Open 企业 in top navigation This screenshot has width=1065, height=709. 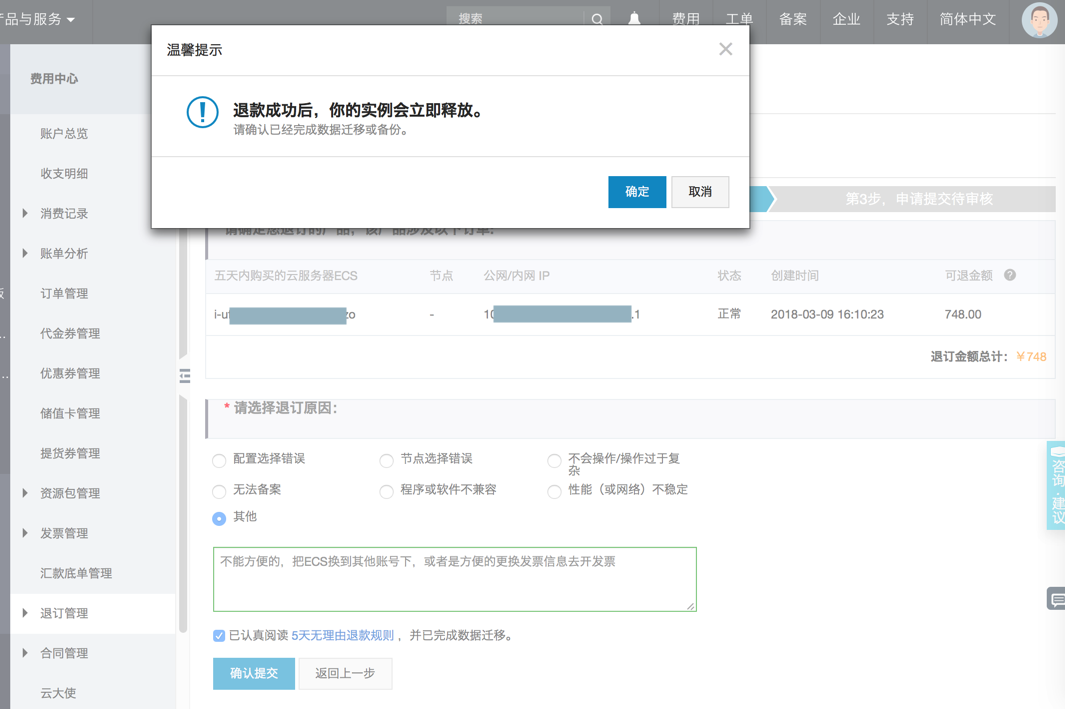pos(846,19)
